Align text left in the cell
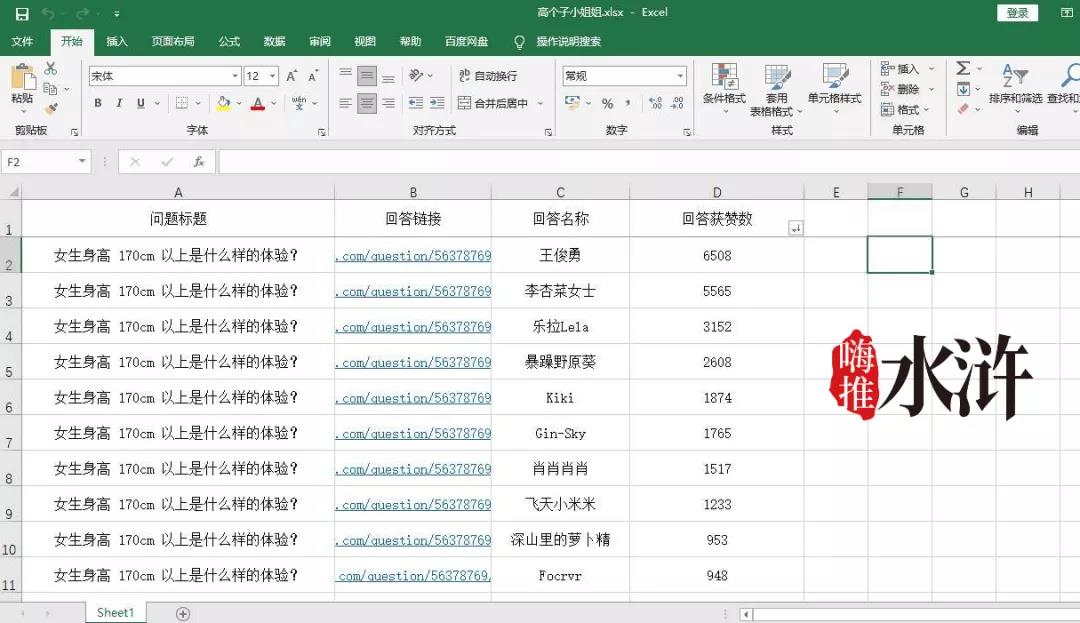The height and width of the screenshot is (623, 1080). (346, 103)
